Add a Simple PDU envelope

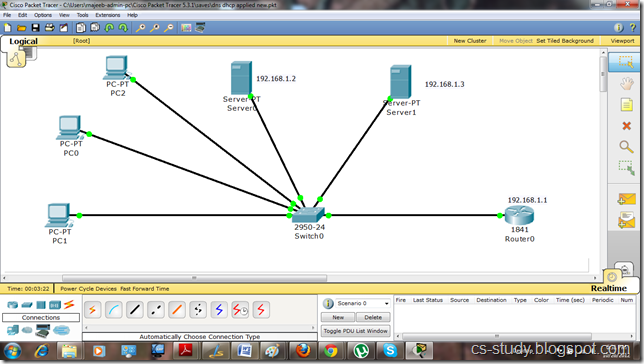click(x=626, y=199)
